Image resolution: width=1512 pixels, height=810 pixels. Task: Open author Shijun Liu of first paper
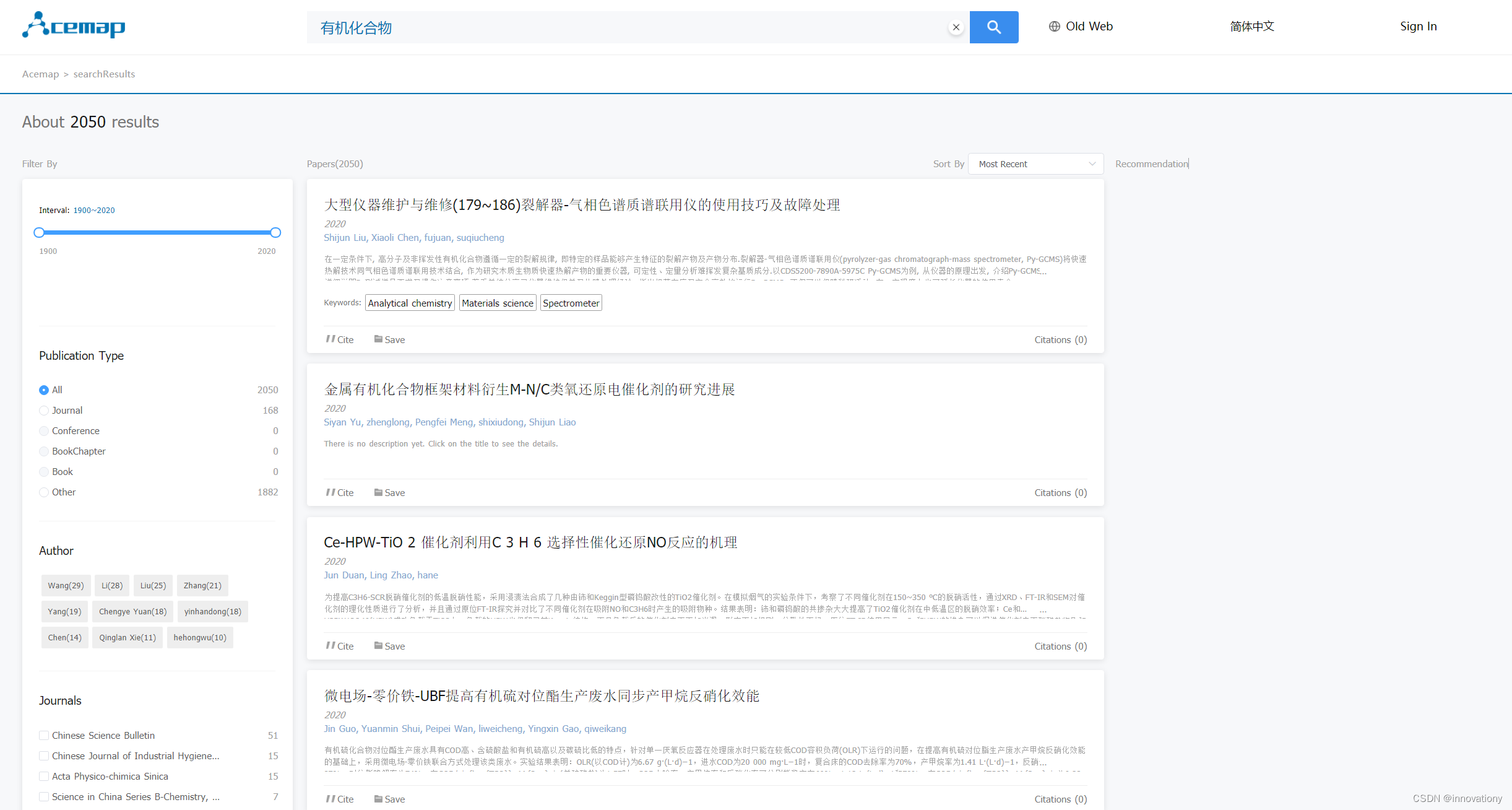click(x=345, y=238)
